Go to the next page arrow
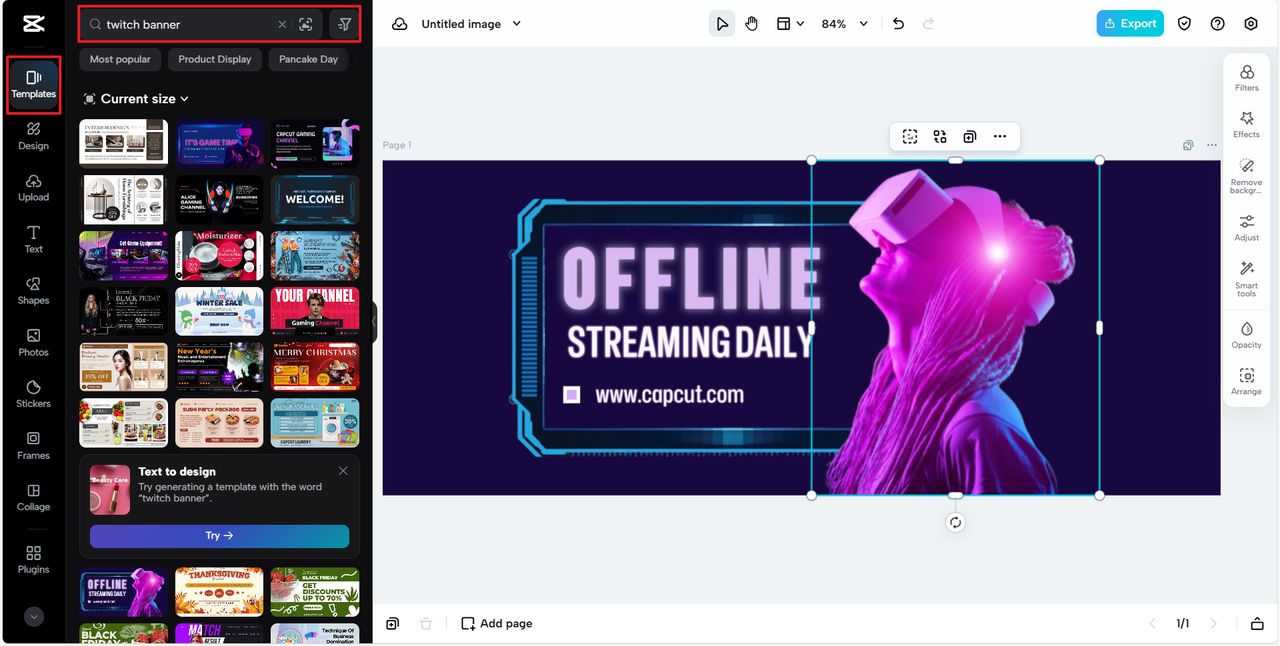The image size is (1280, 646). click(1214, 623)
